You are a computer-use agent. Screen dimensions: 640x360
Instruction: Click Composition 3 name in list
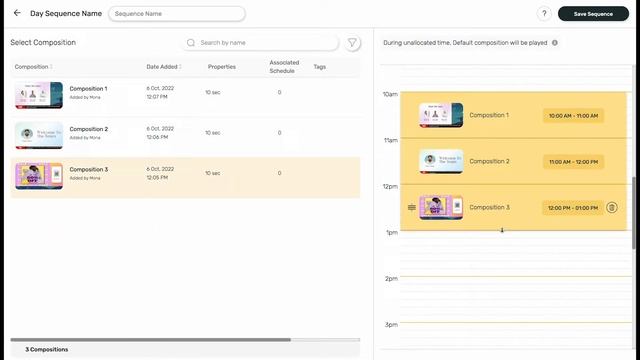click(89, 169)
